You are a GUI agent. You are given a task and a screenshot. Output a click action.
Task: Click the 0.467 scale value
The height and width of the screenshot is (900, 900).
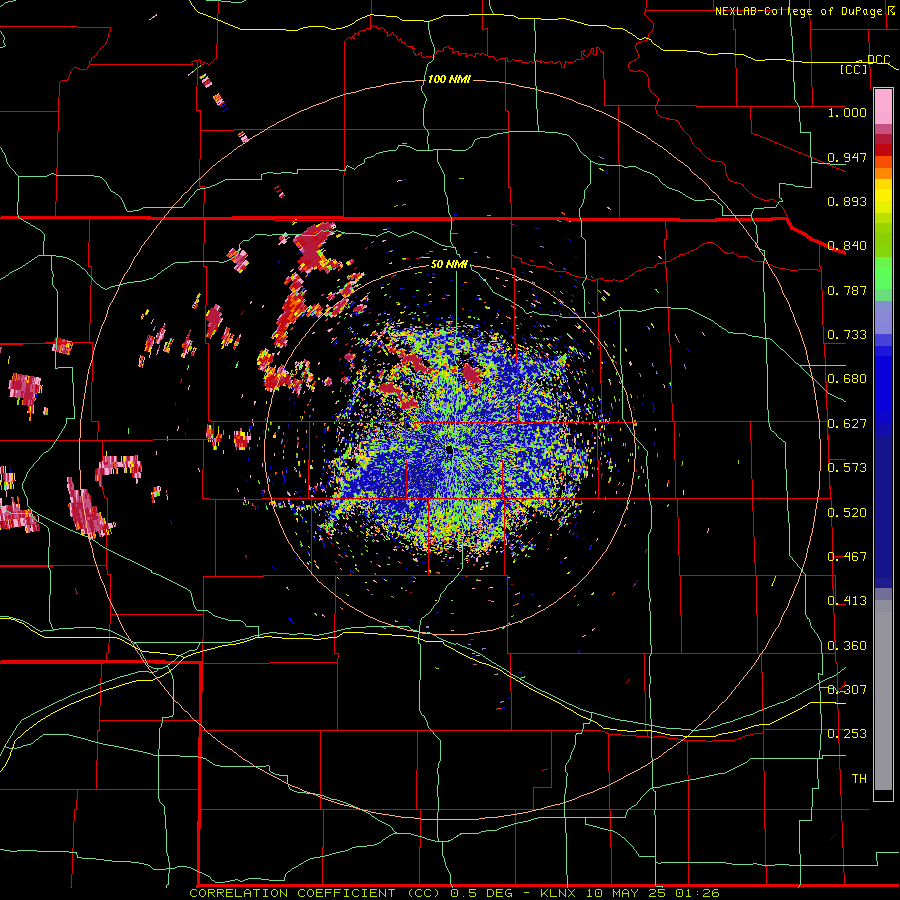[847, 557]
